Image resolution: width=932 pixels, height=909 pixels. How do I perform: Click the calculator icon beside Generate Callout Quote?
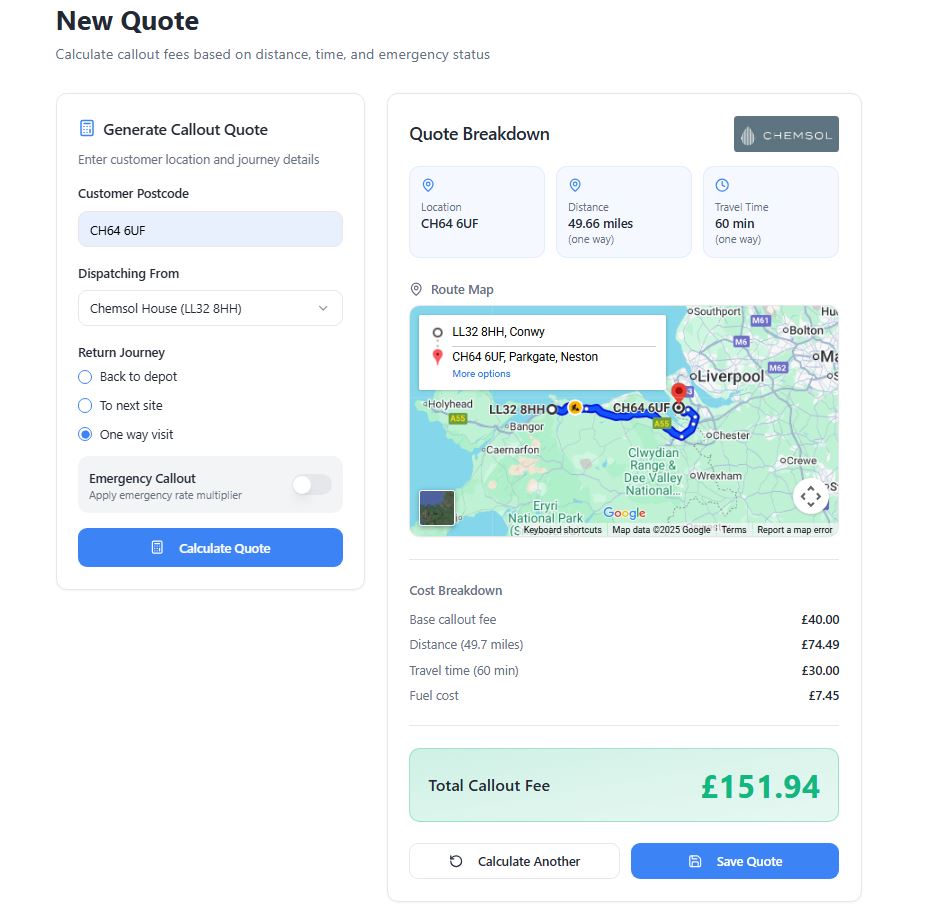[x=85, y=128]
